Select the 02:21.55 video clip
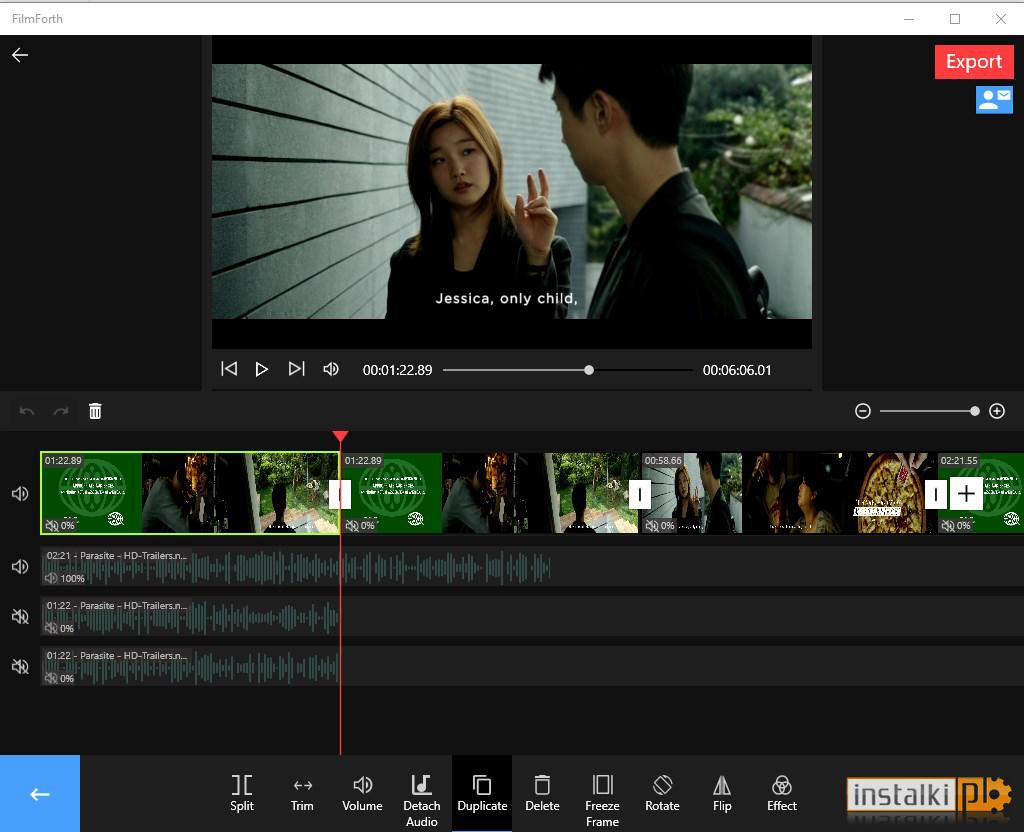This screenshot has width=1024, height=832. (x=981, y=493)
